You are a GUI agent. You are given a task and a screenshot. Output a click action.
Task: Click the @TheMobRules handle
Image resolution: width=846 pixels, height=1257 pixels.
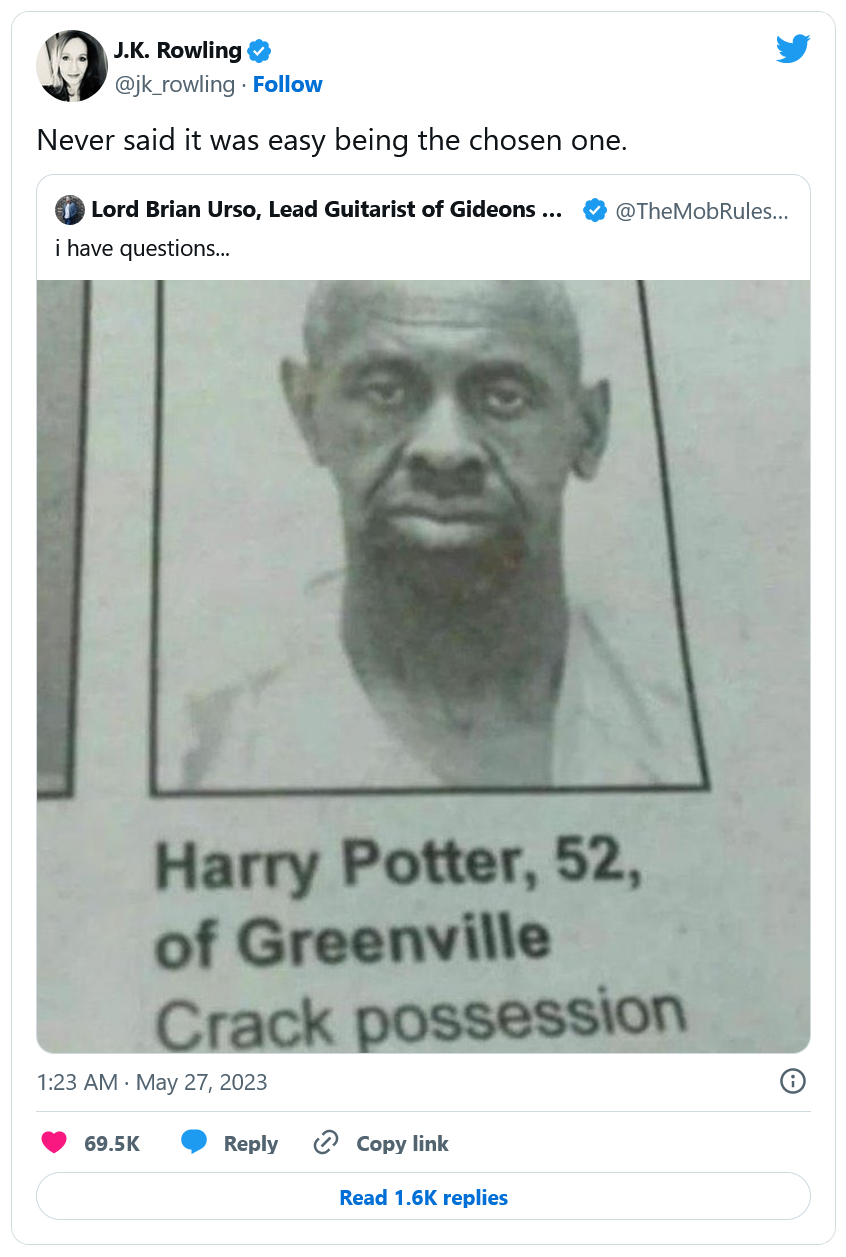click(x=701, y=211)
